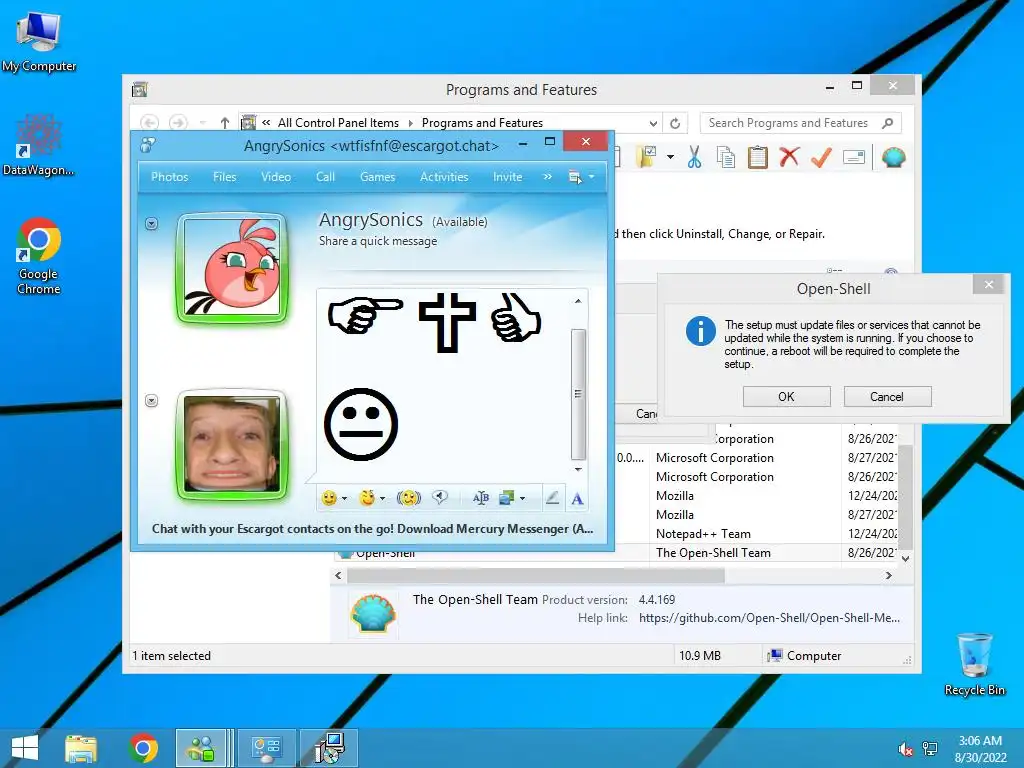
Task: Click AngrySonics pink bird display picture
Action: click(x=232, y=268)
